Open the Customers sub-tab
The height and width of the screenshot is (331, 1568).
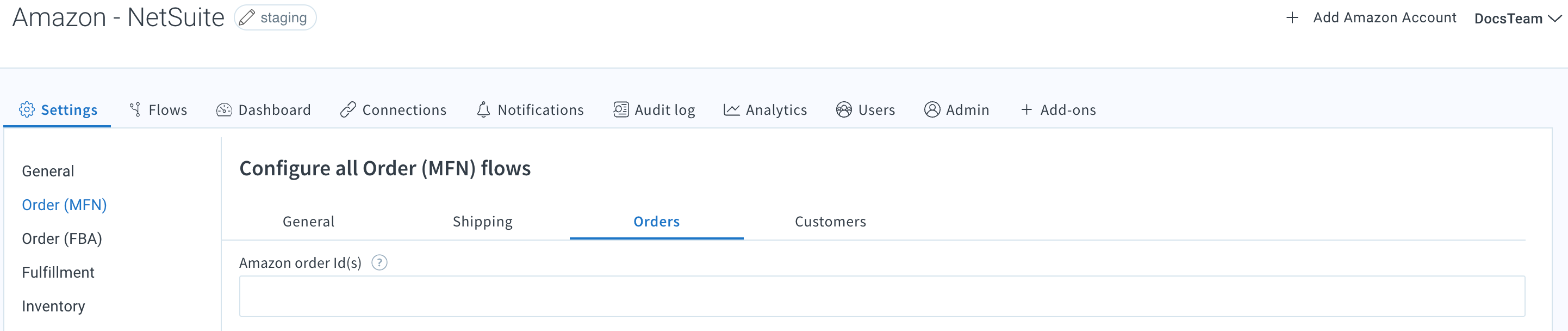pos(831,221)
